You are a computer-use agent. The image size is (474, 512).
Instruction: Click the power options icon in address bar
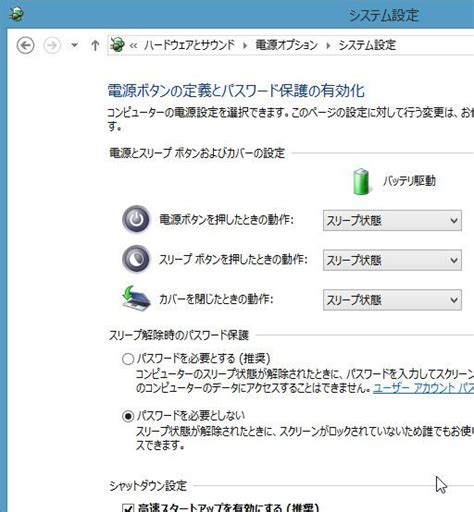coord(117,45)
